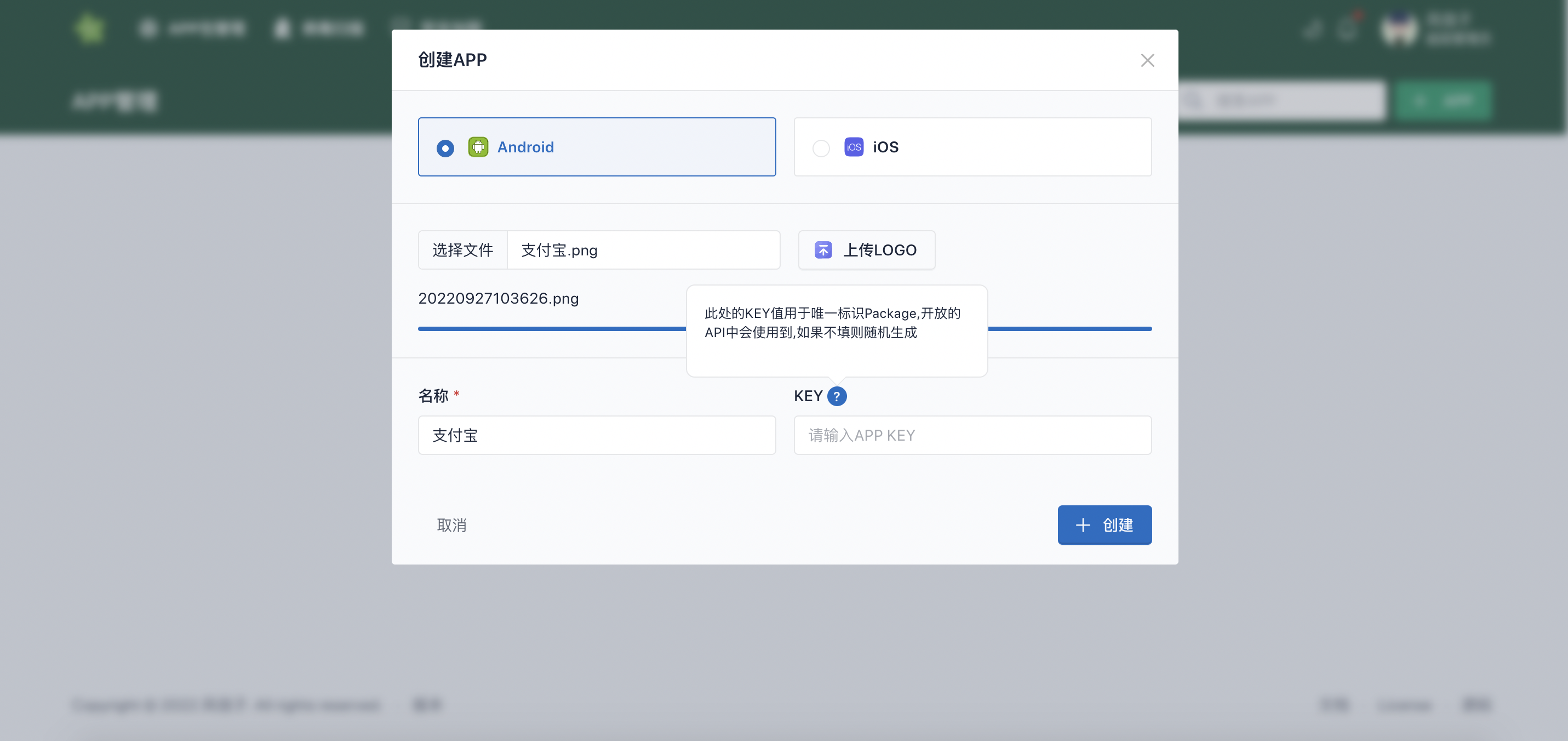Focus the 名称 input containing 支付宝
Viewport: 1568px width, 741px height.
pos(597,435)
